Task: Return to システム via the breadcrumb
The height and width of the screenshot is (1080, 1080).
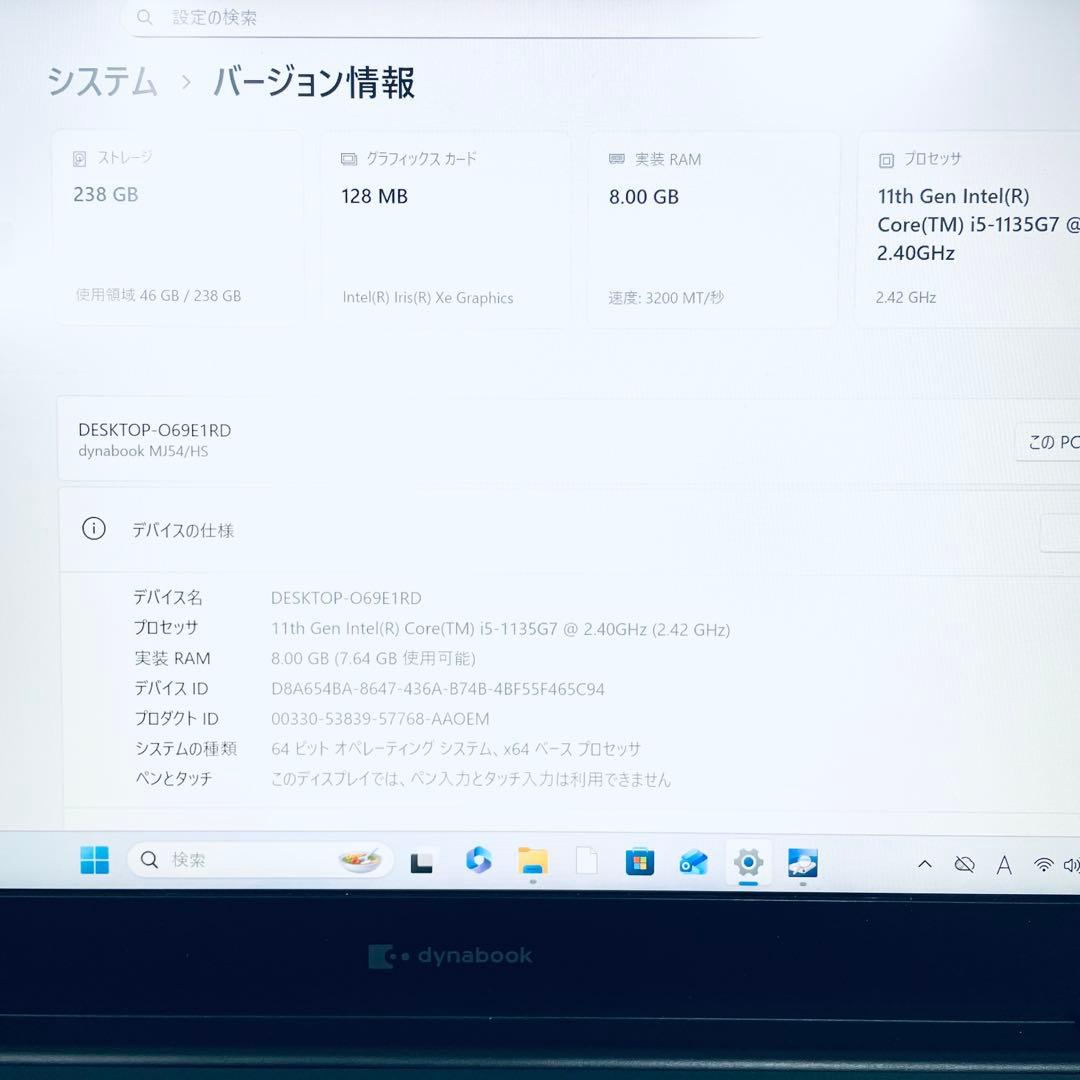Action: coord(100,84)
